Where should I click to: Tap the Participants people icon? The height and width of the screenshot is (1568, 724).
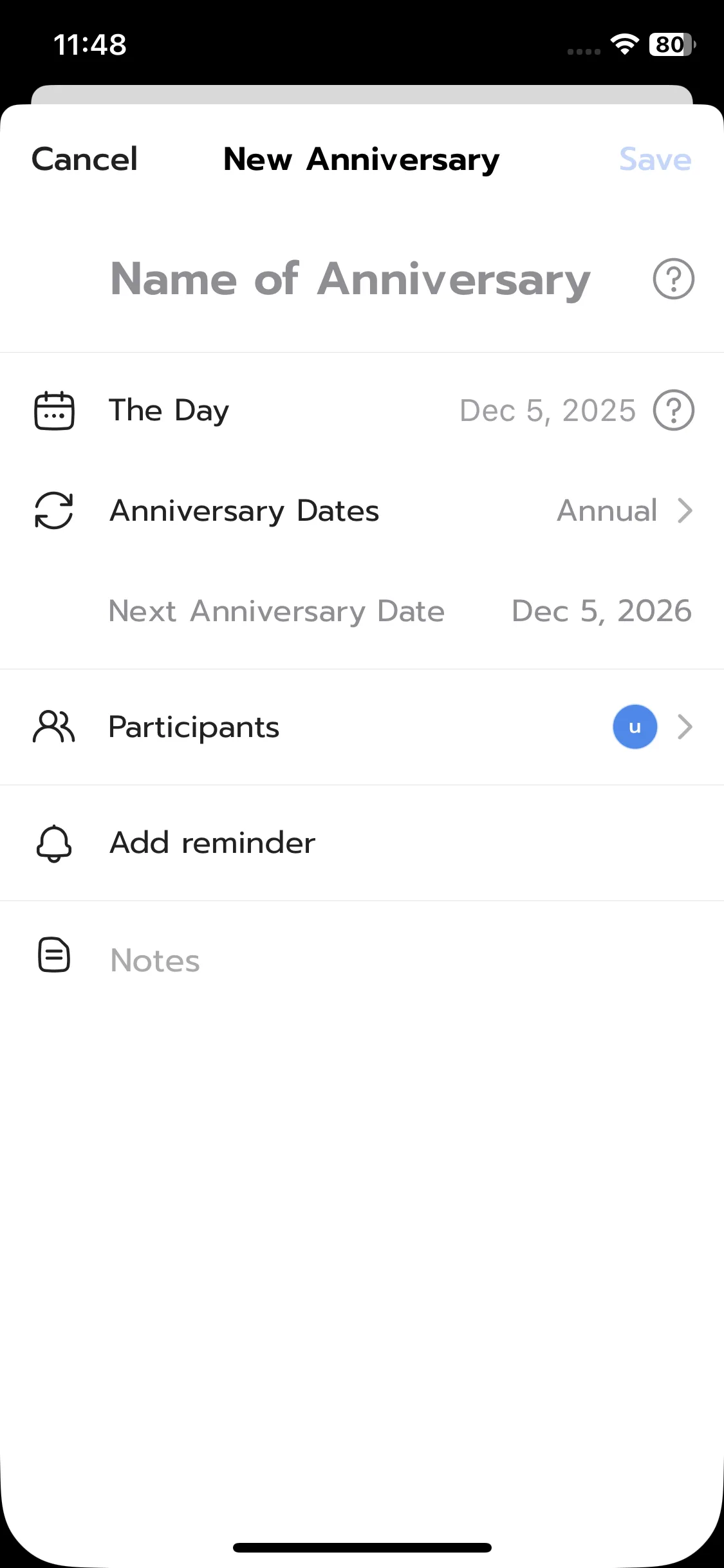pos(54,727)
